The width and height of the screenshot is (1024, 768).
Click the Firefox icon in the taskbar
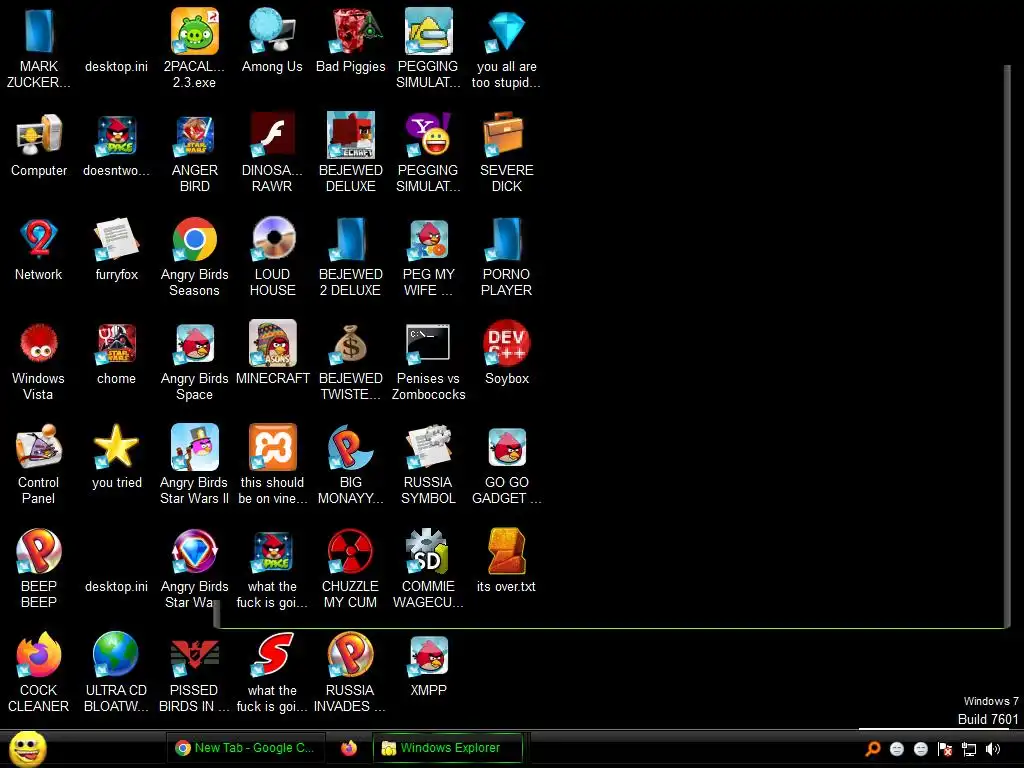coord(349,748)
